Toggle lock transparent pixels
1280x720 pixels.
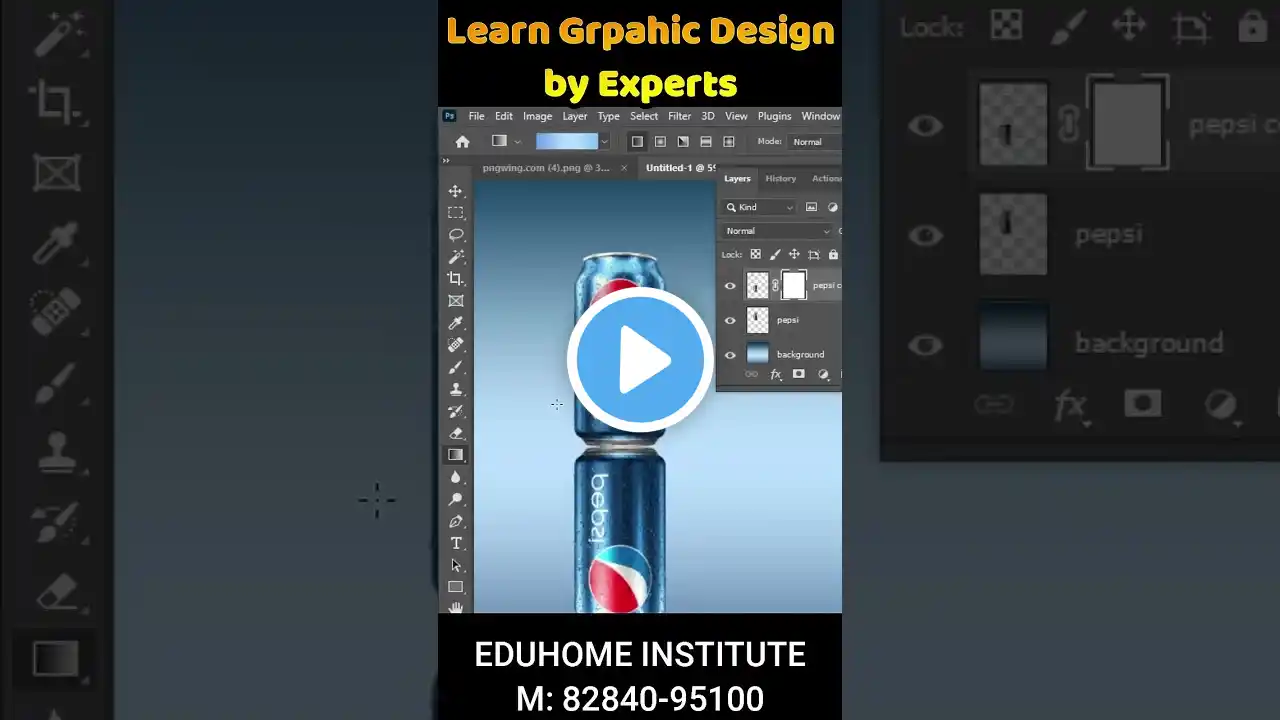(x=755, y=254)
